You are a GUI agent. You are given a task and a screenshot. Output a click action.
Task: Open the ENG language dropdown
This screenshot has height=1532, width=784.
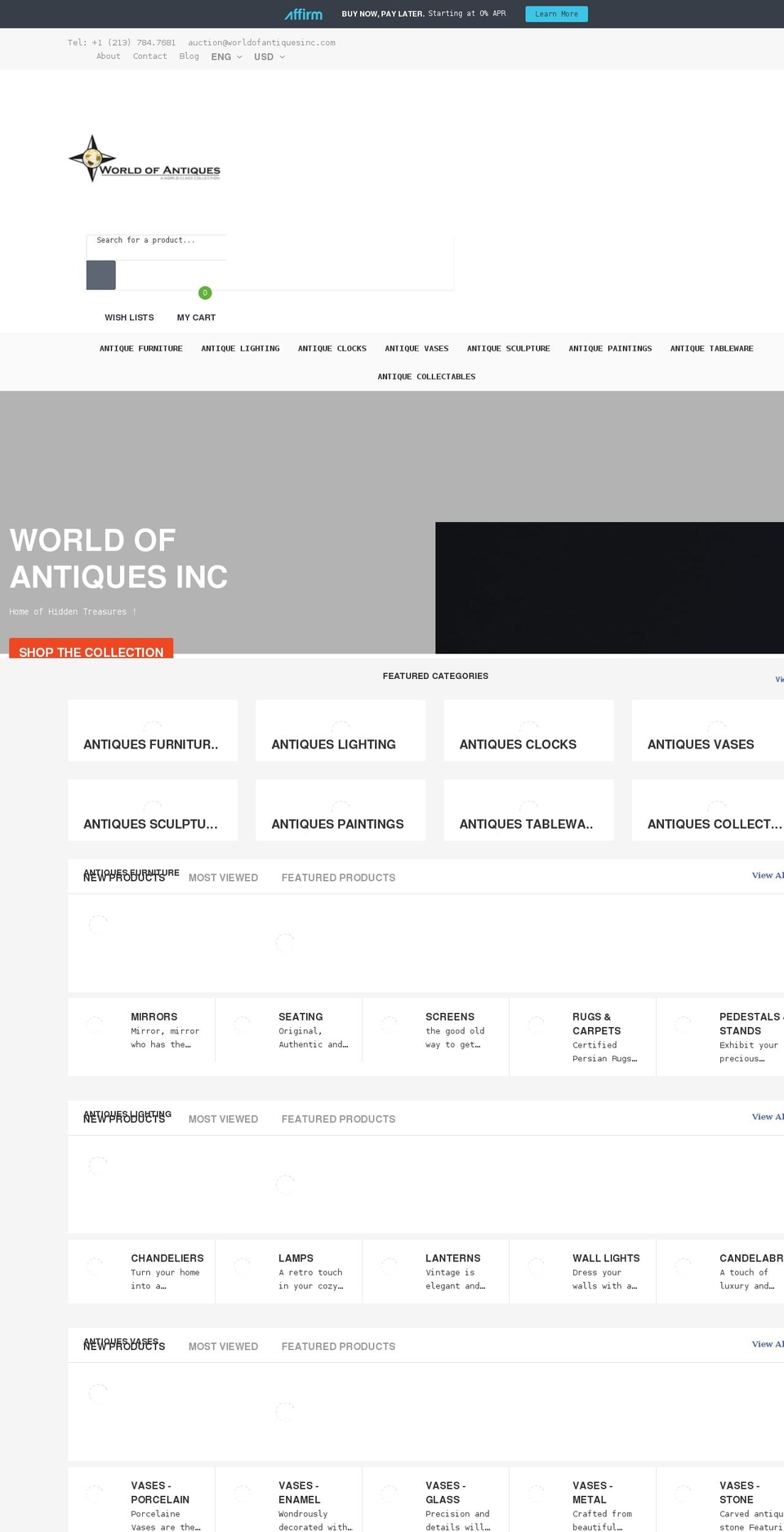(x=226, y=57)
